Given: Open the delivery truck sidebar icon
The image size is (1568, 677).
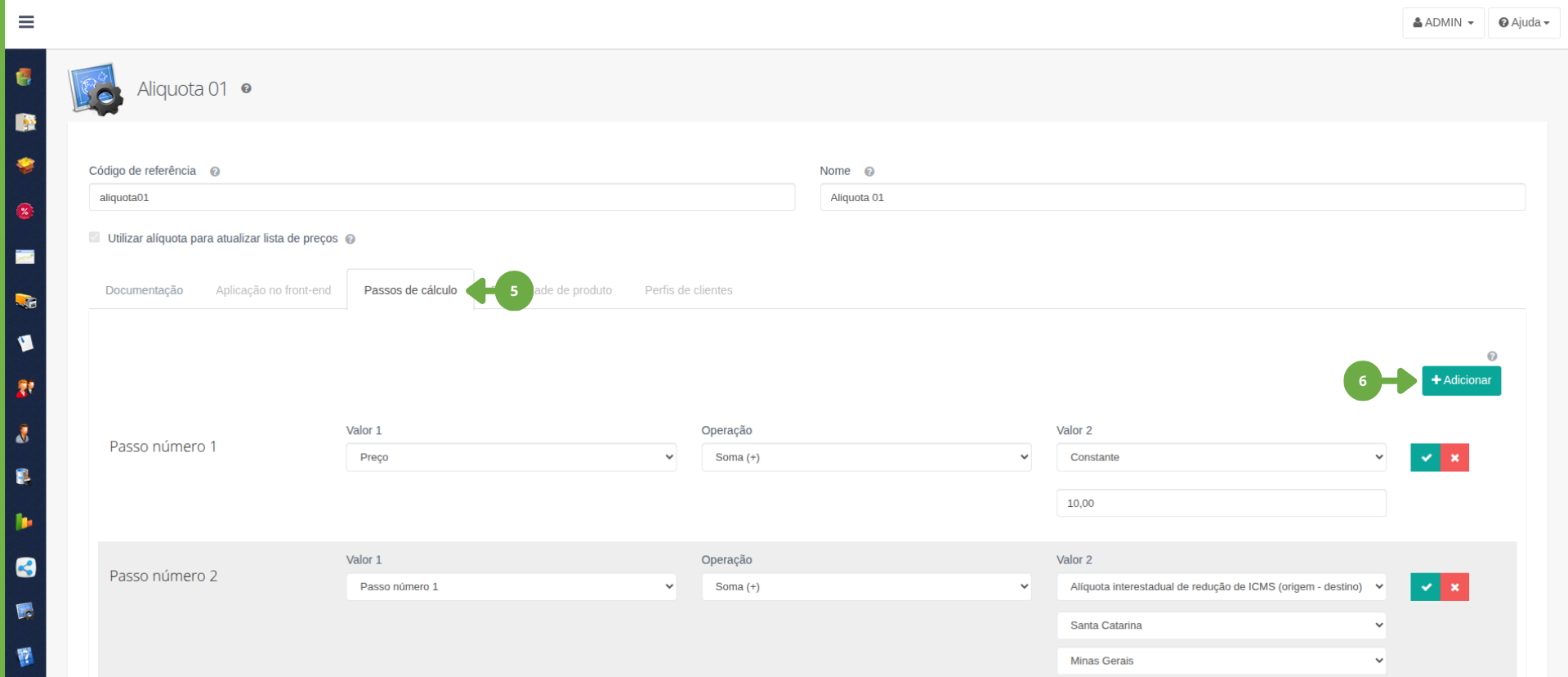Looking at the screenshot, I should pos(25,301).
